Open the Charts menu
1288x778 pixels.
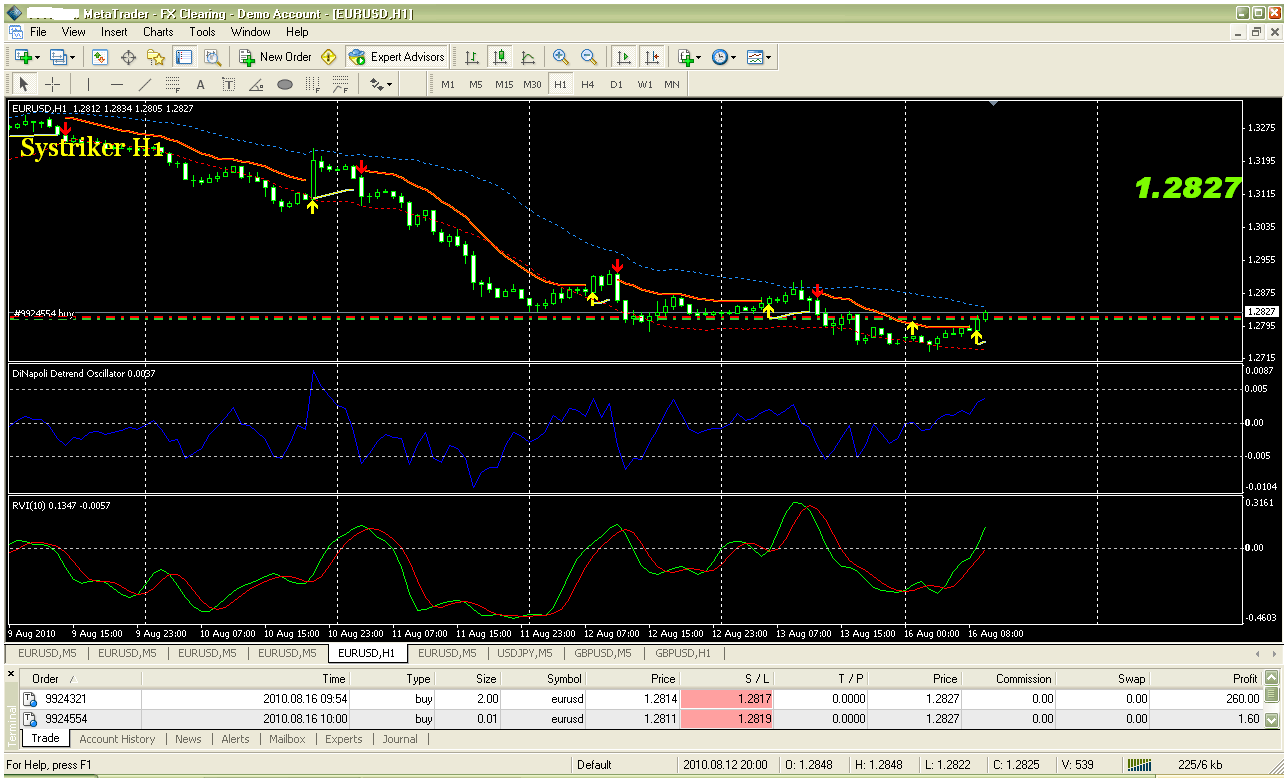tap(158, 32)
